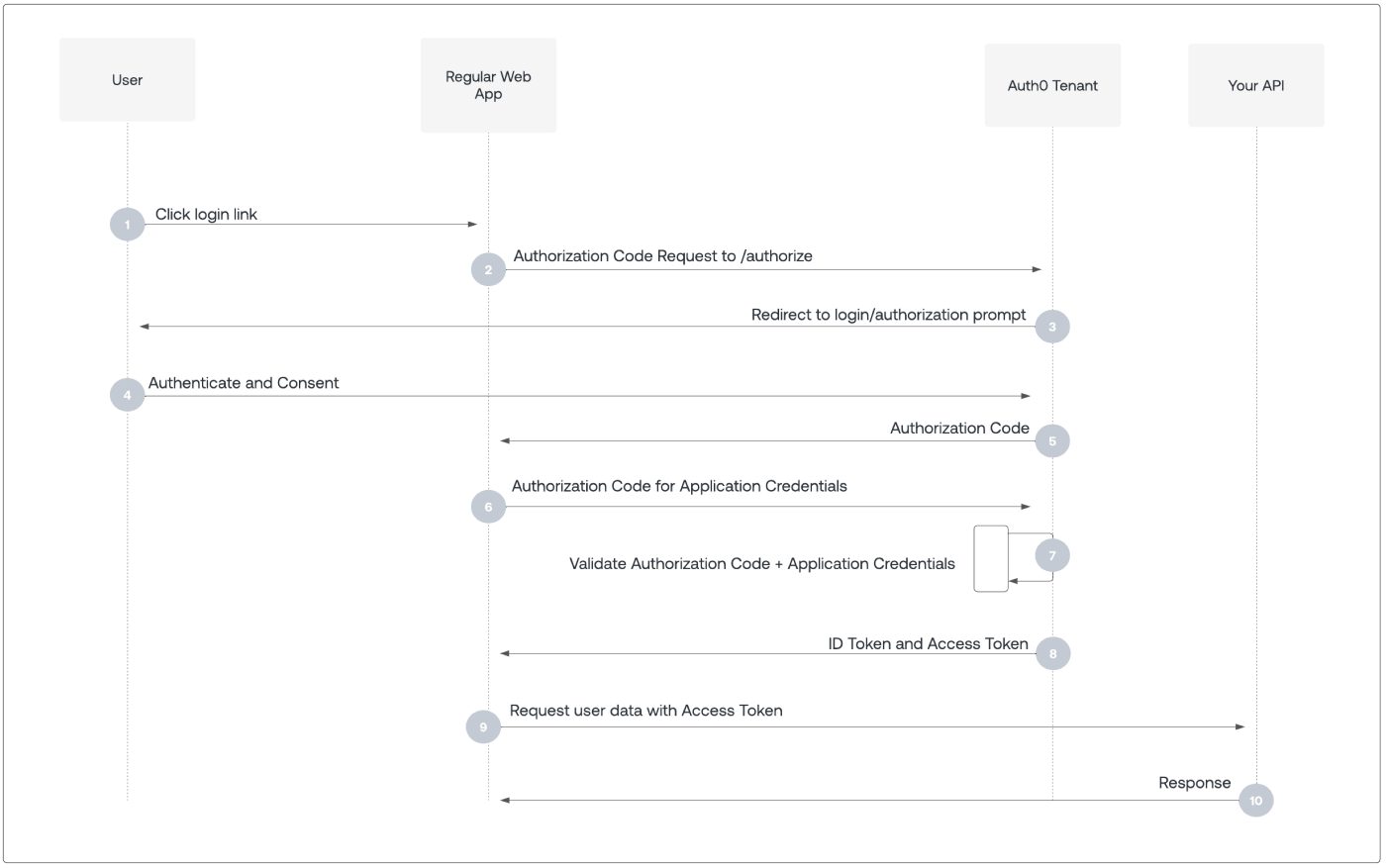Select the step 7 numbered circle
Viewport: 1386px width, 868px height.
tap(1052, 555)
